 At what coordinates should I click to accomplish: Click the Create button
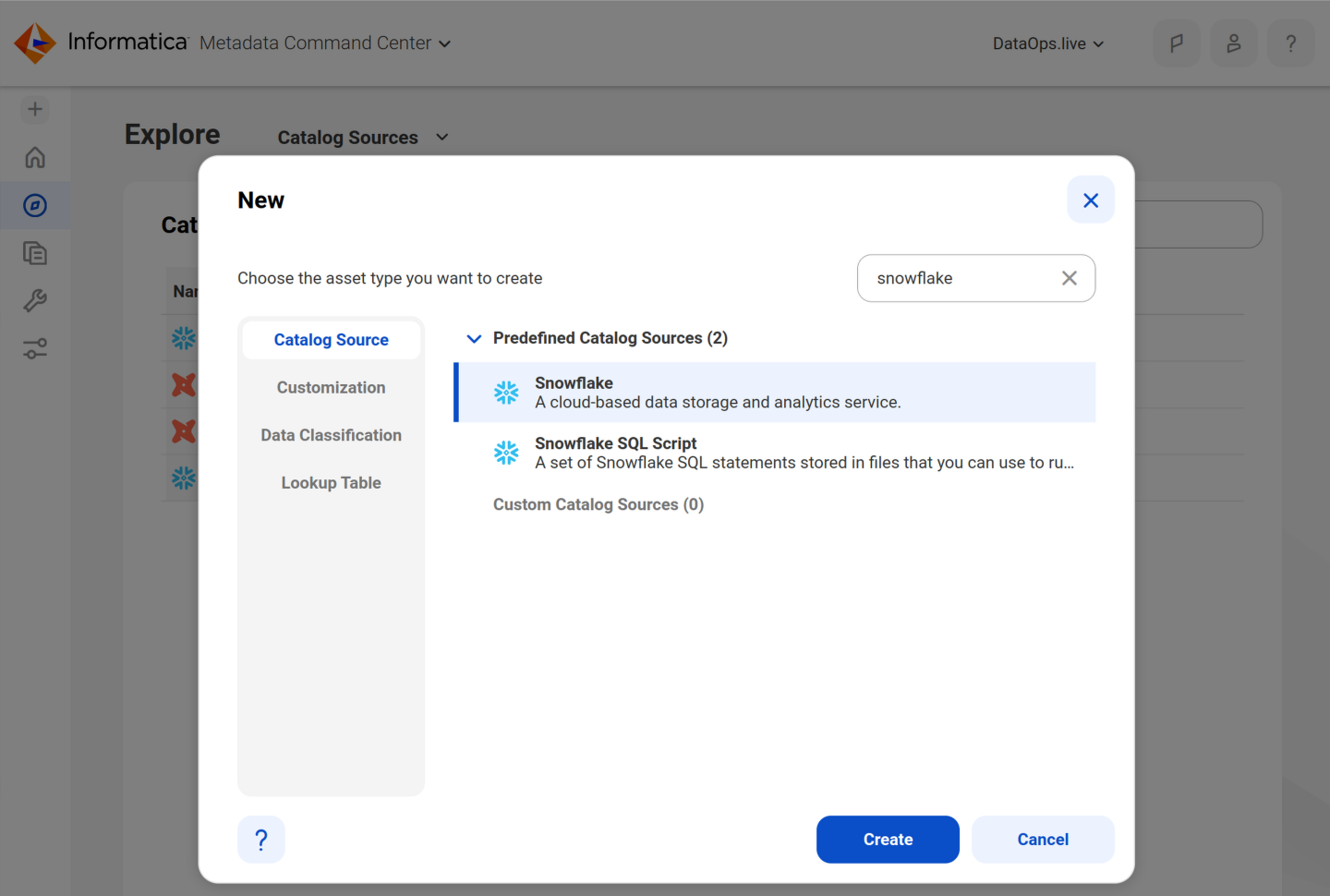pos(888,840)
